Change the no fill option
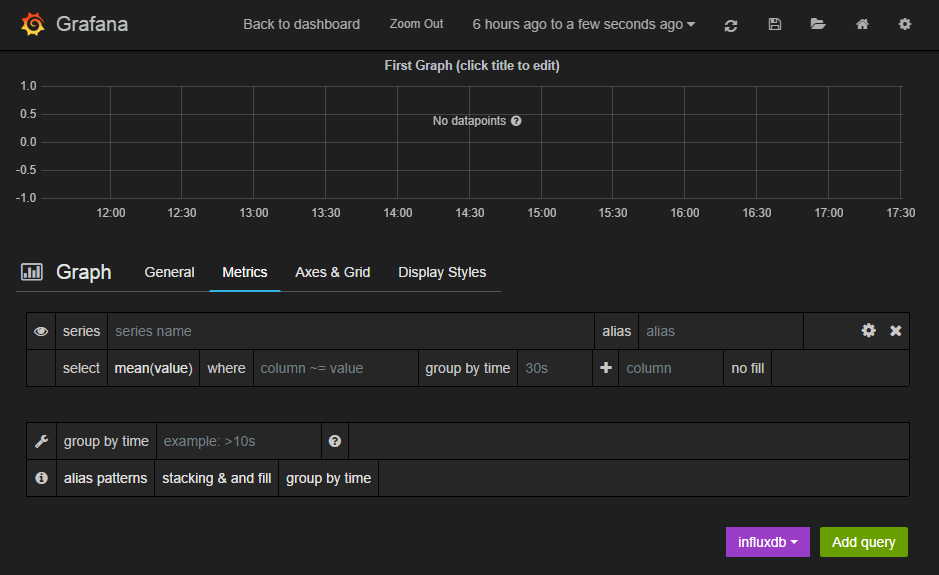The width and height of the screenshot is (939, 575). (x=747, y=368)
